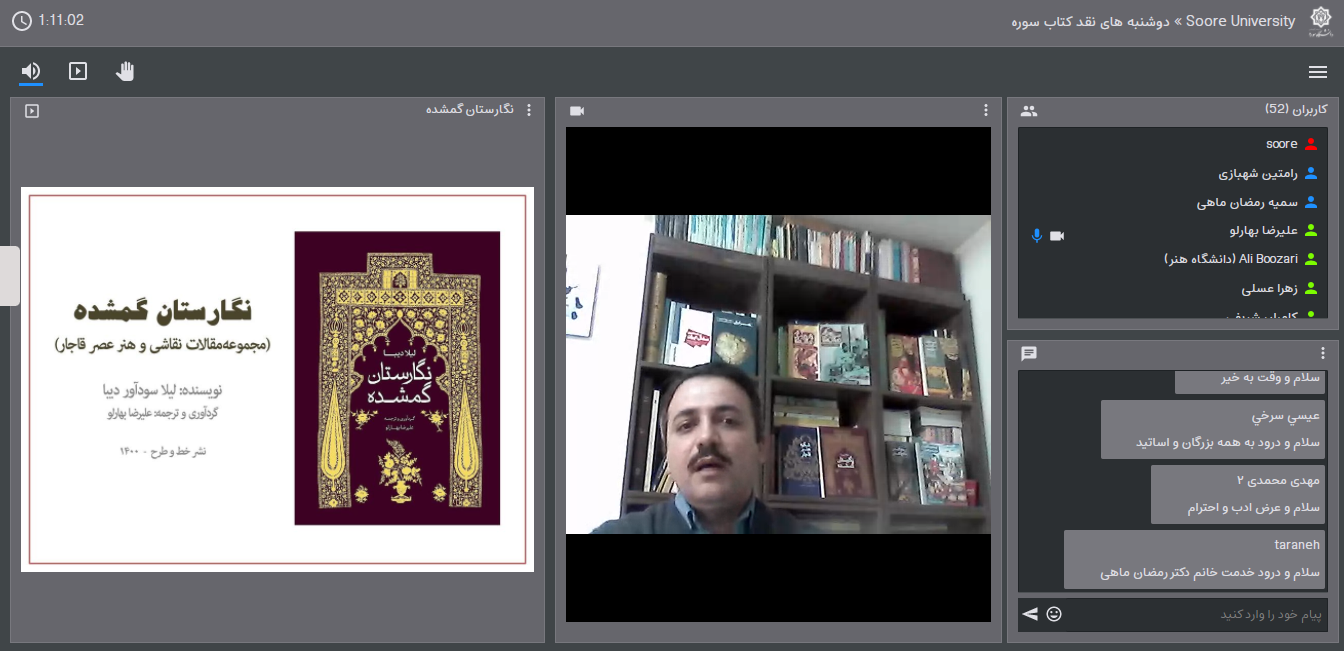Open options menu of نگارستان گمشده panel
This screenshot has height=651, width=1344.
[x=530, y=109]
